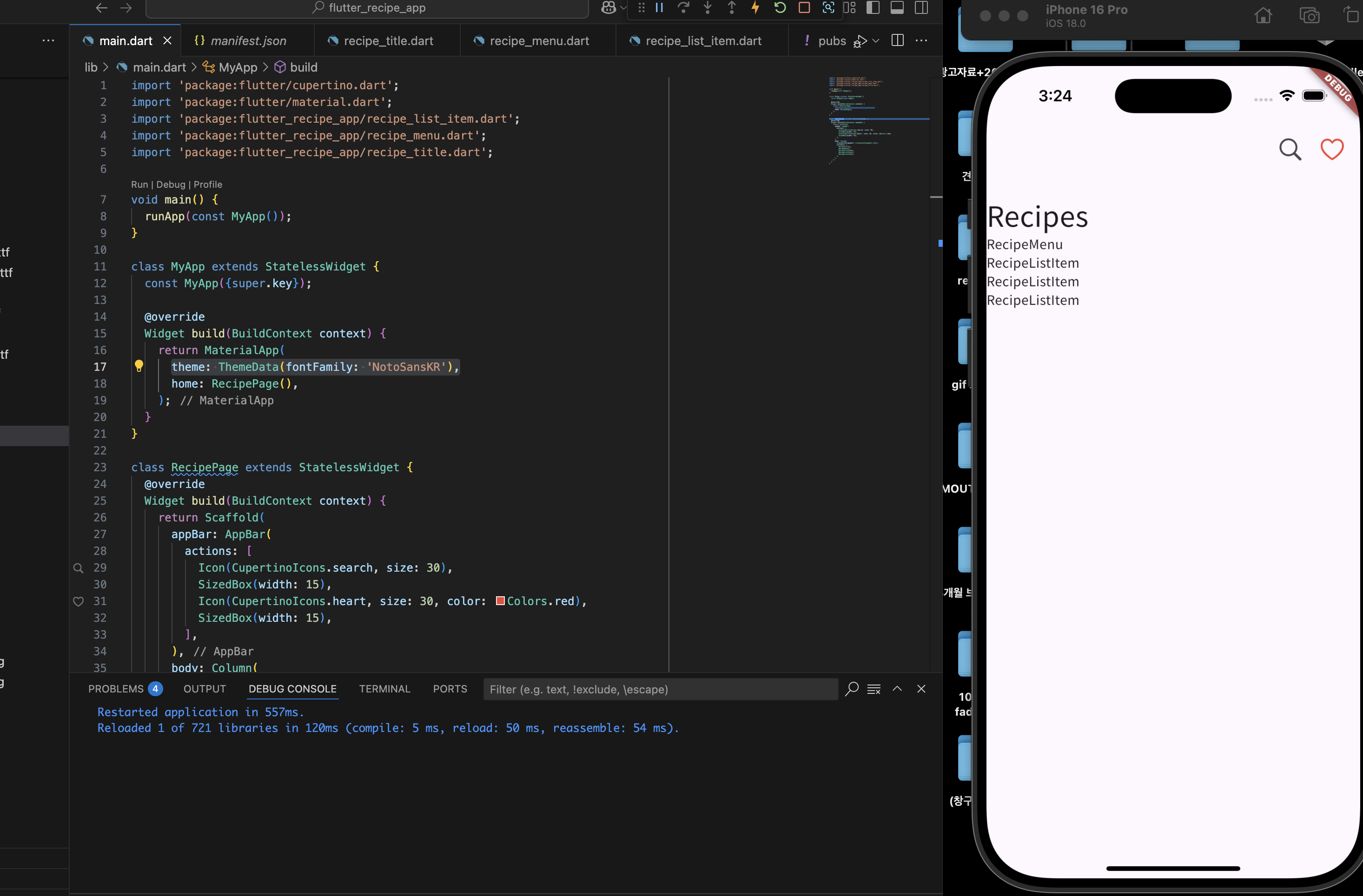The image size is (1363, 896).
Task: Split the editor right
Action: pyautogui.click(x=897, y=40)
